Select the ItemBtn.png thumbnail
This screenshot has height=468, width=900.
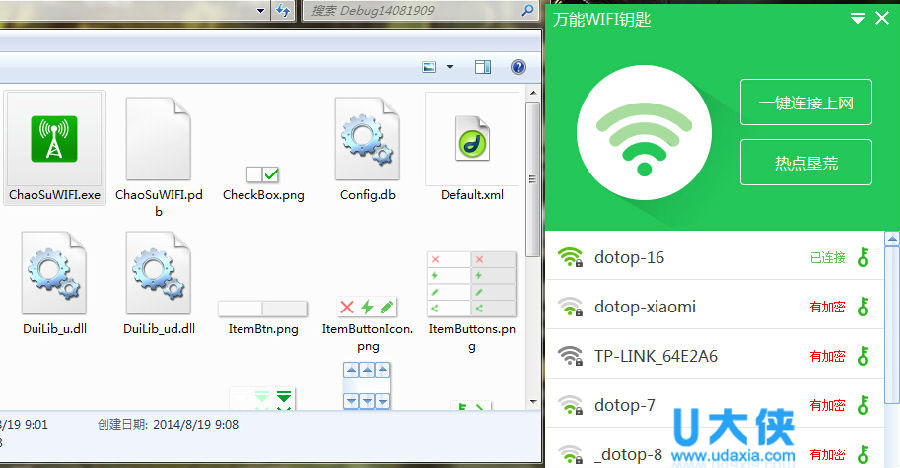263,308
